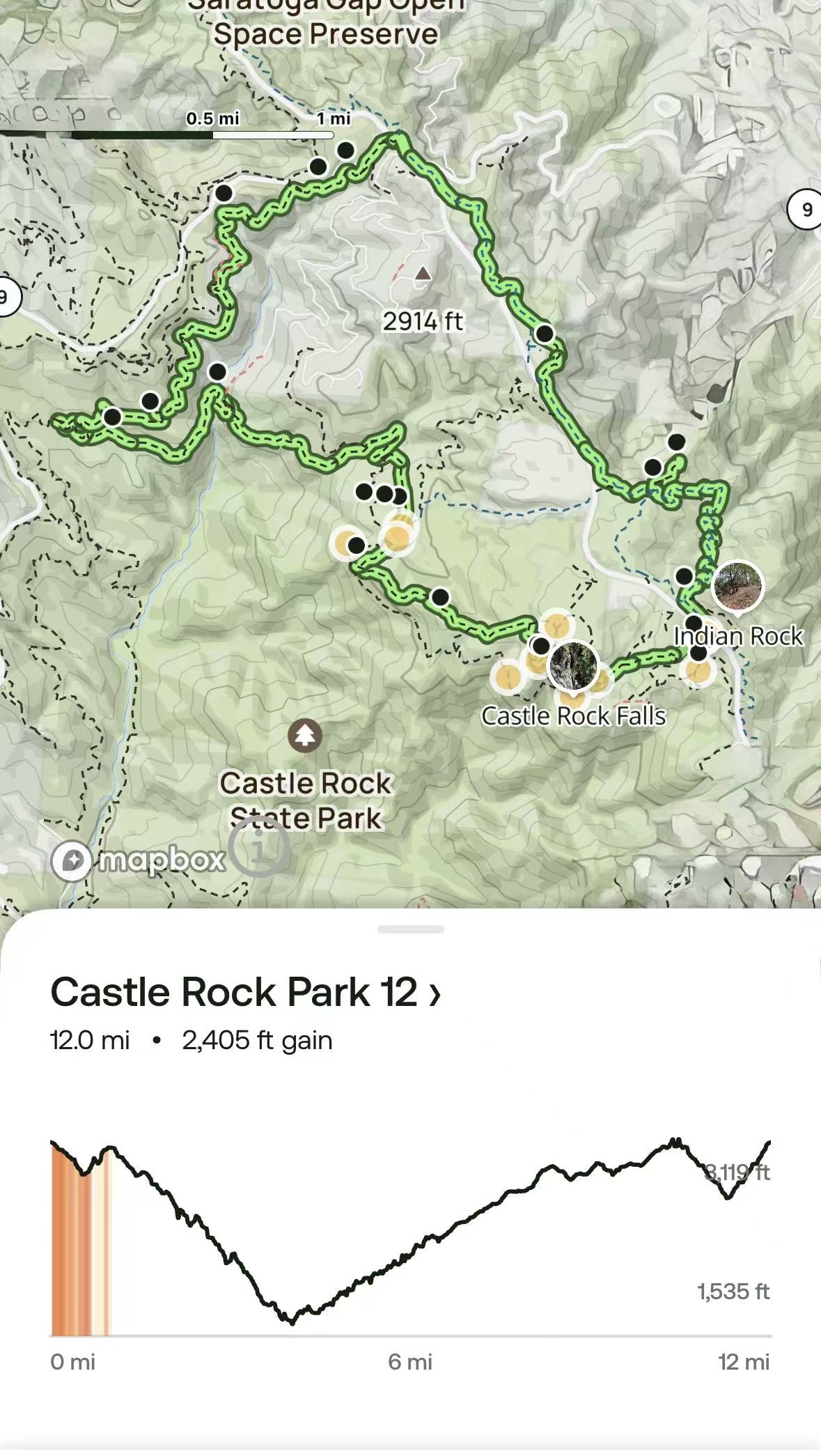Viewport: 821px width, 1456px height.
Task: Tap the 1 mi end of scale bar
Action: pos(334,119)
